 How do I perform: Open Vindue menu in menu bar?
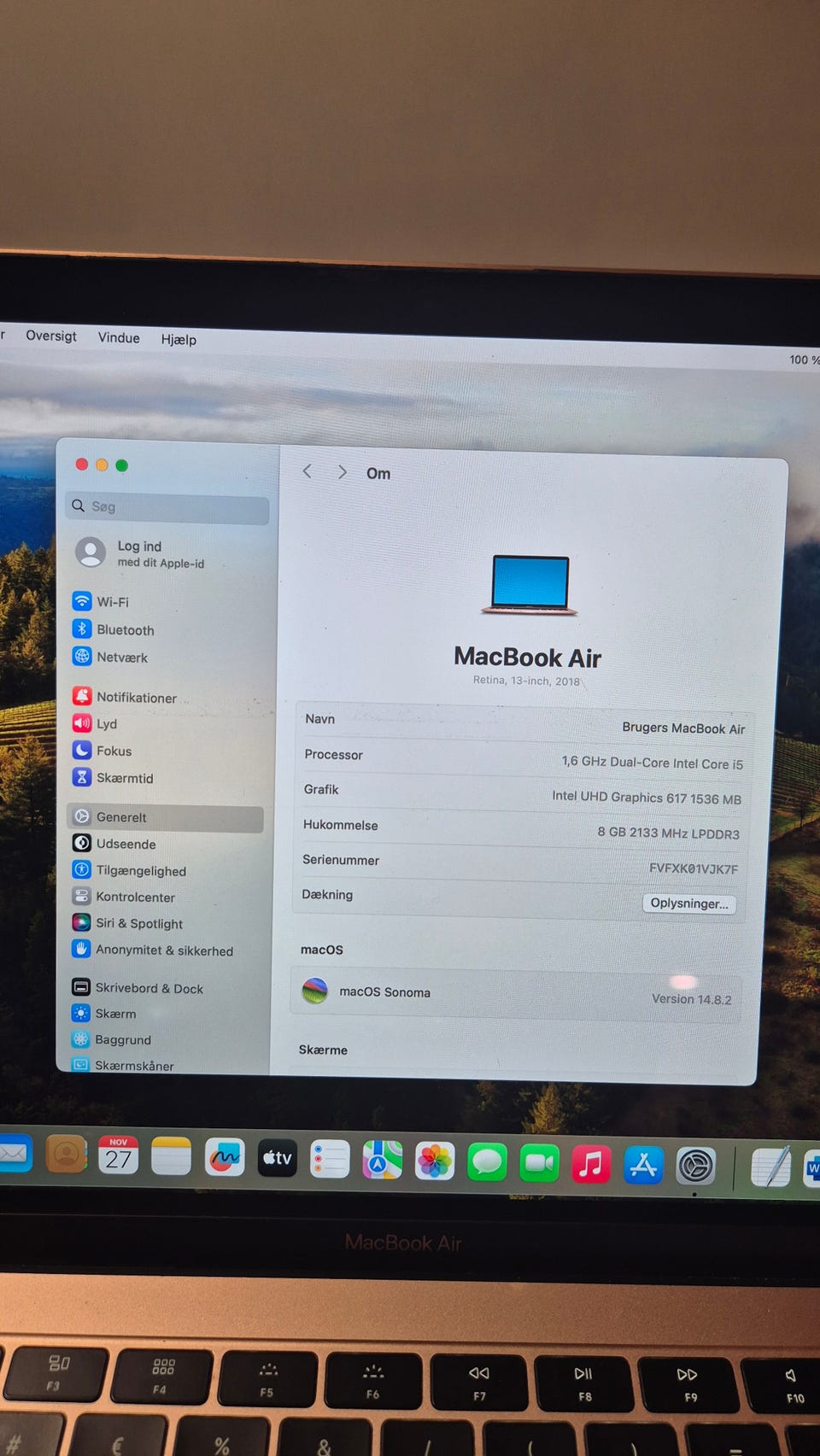(x=119, y=337)
